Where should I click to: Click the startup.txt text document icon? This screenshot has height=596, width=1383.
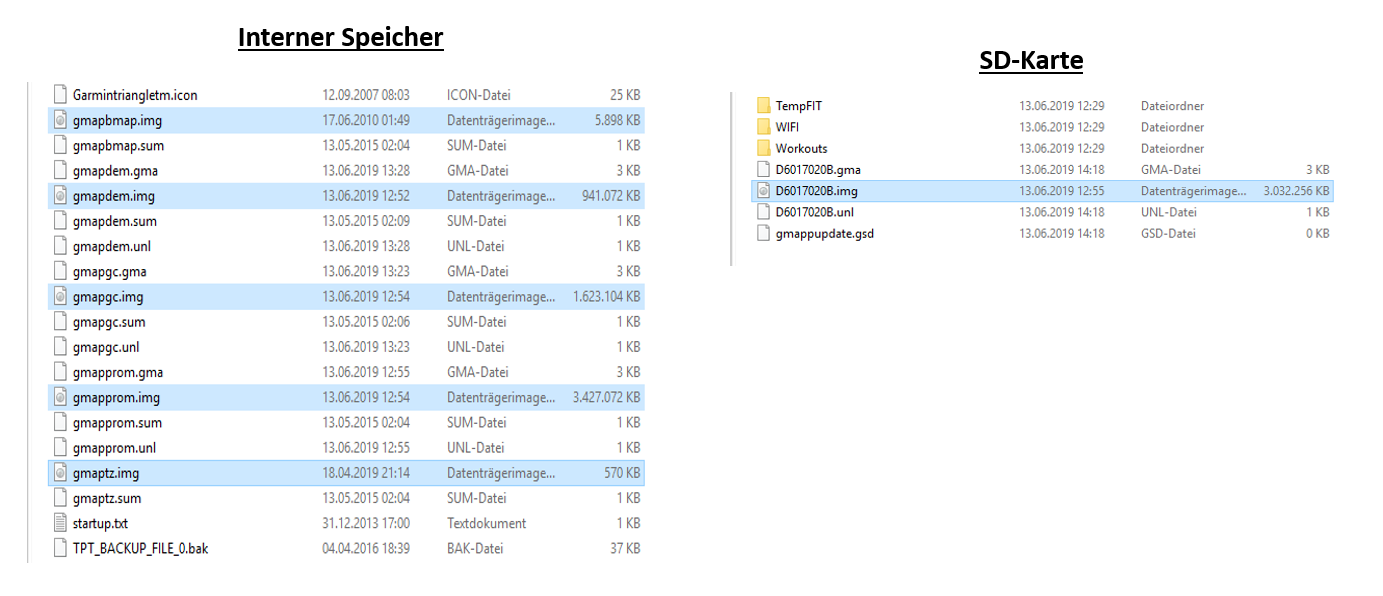(x=60, y=523)
